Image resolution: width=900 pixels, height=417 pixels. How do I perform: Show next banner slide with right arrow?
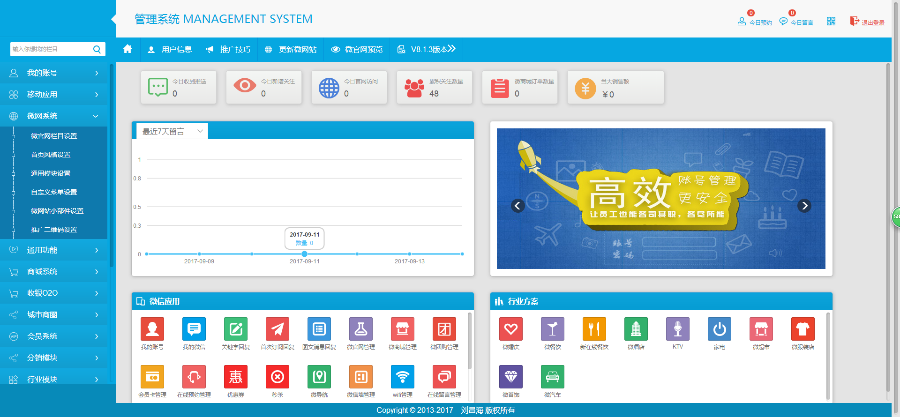804,206
